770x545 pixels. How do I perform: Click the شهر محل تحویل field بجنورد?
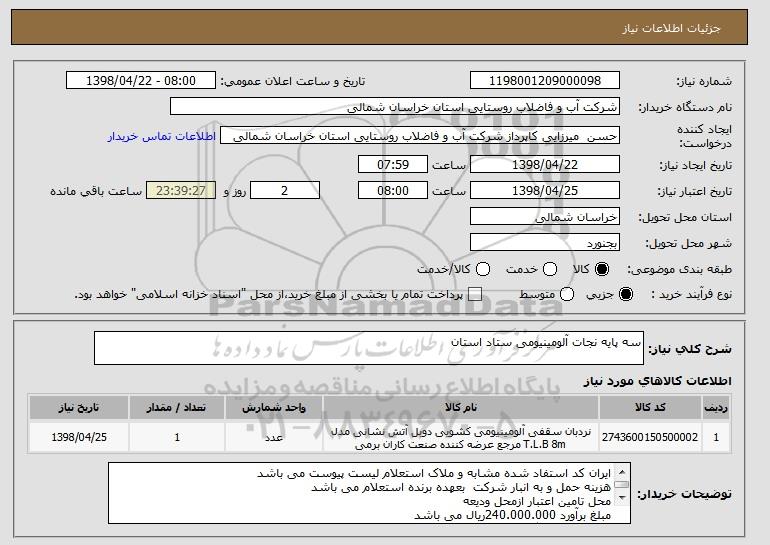[x=545, y=243]
